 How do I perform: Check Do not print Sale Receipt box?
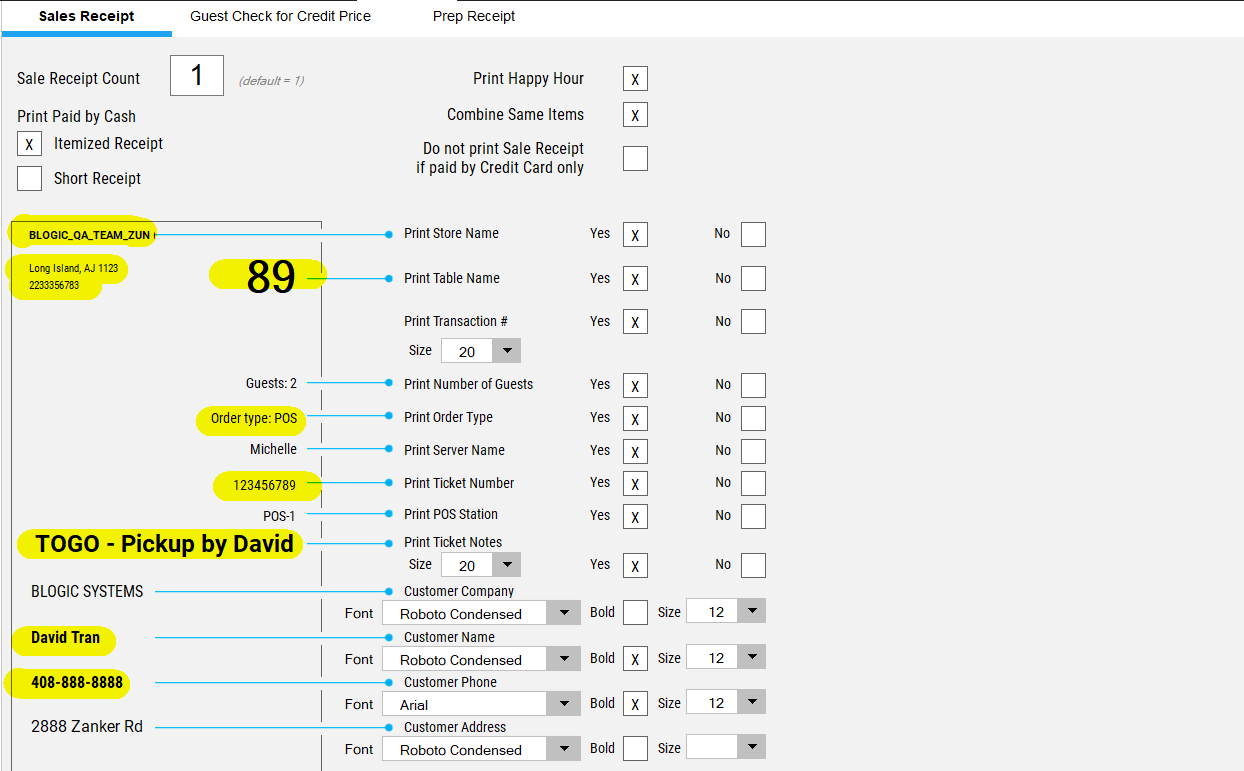(x=635, y=158)
